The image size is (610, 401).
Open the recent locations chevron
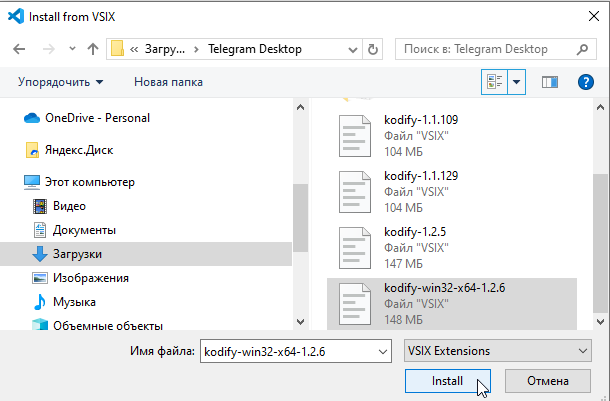(72, 49)
